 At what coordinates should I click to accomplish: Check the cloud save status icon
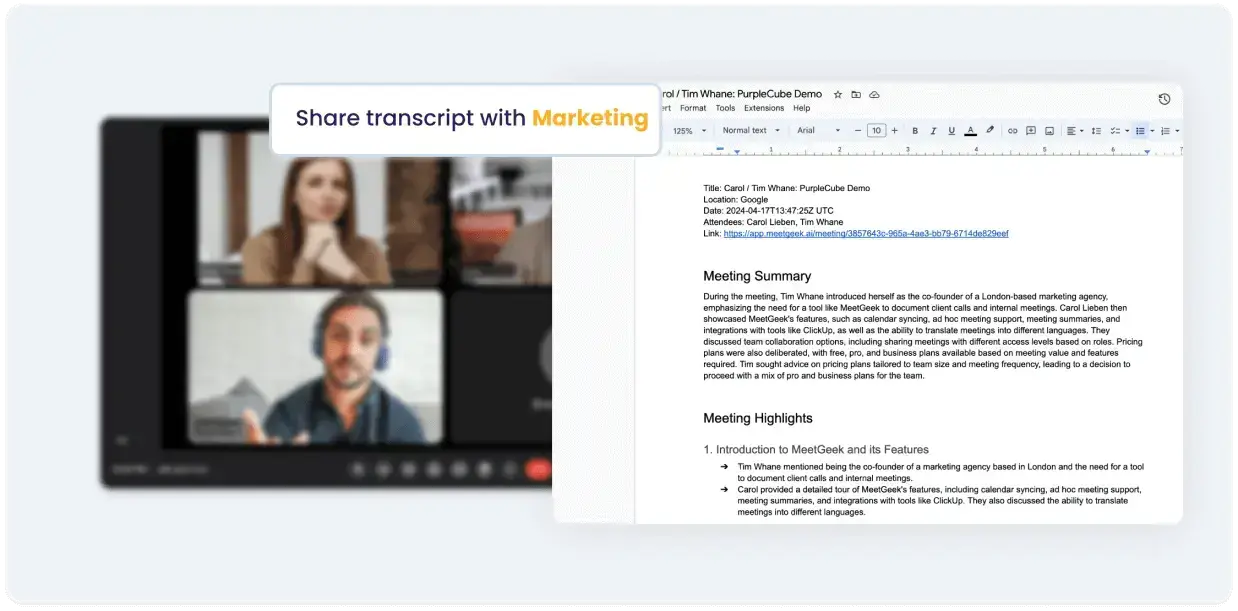coord(874,95)
